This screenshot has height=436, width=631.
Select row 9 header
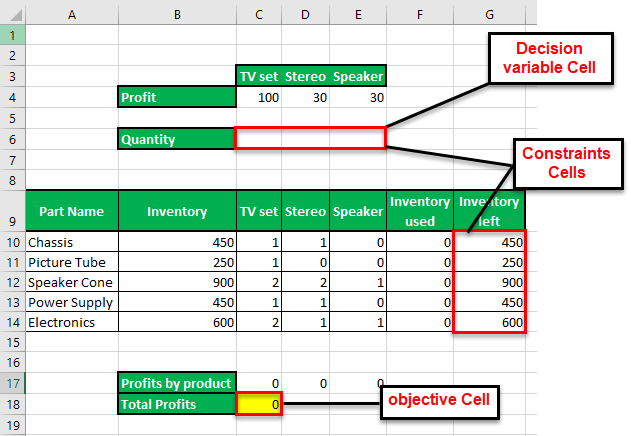[12, 211]
